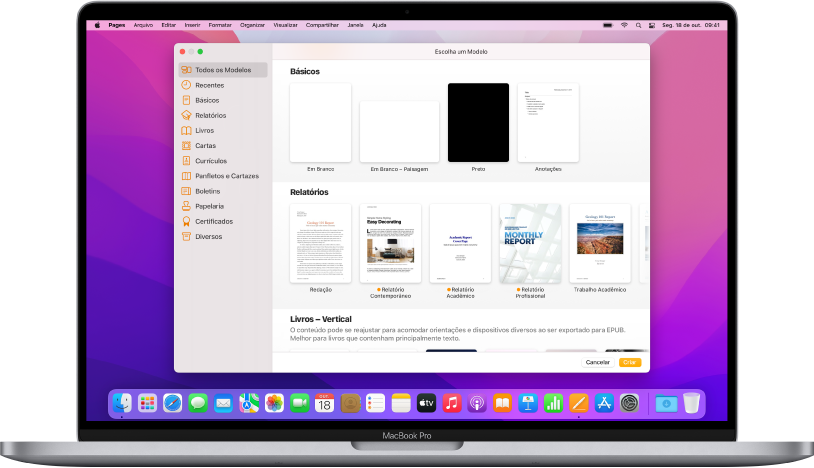The image size is (814, 468).
Task: Open the Arquivo menu
Action: [x=143, y=24]
